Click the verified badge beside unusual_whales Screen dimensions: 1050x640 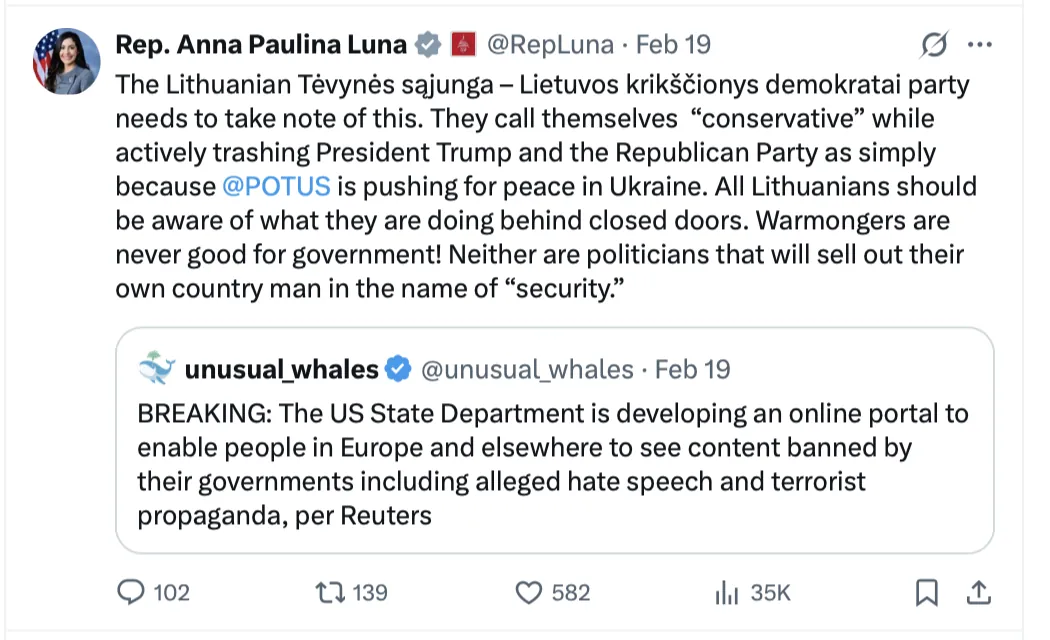(398, 369)
